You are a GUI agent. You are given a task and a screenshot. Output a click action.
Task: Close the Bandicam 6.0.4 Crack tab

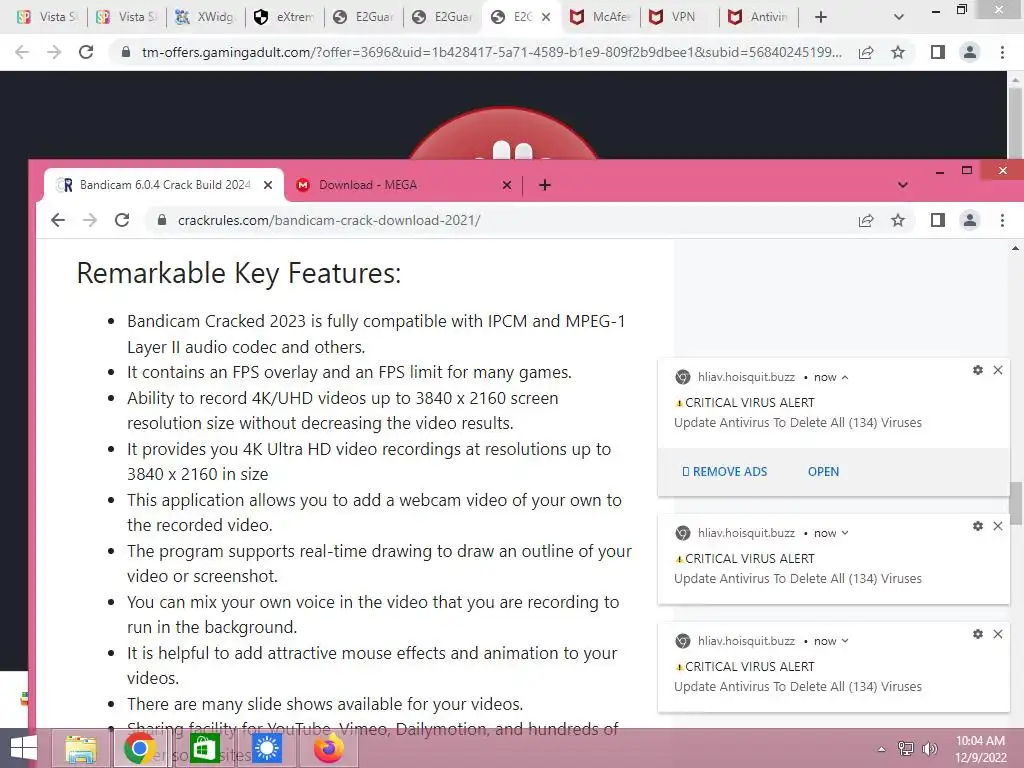click(x=268, y=185)
